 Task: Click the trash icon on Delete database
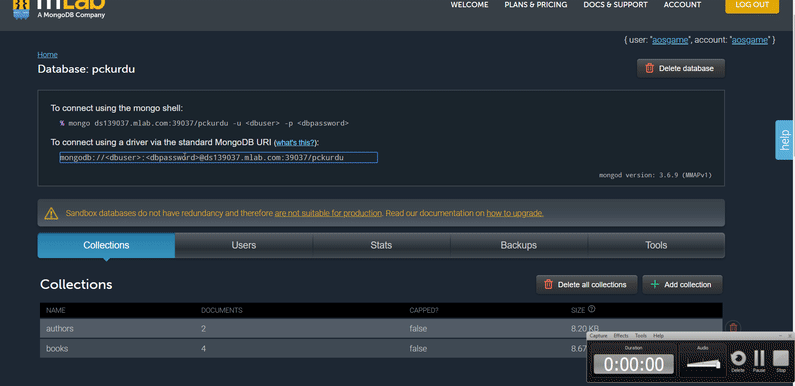coord(649,68)
